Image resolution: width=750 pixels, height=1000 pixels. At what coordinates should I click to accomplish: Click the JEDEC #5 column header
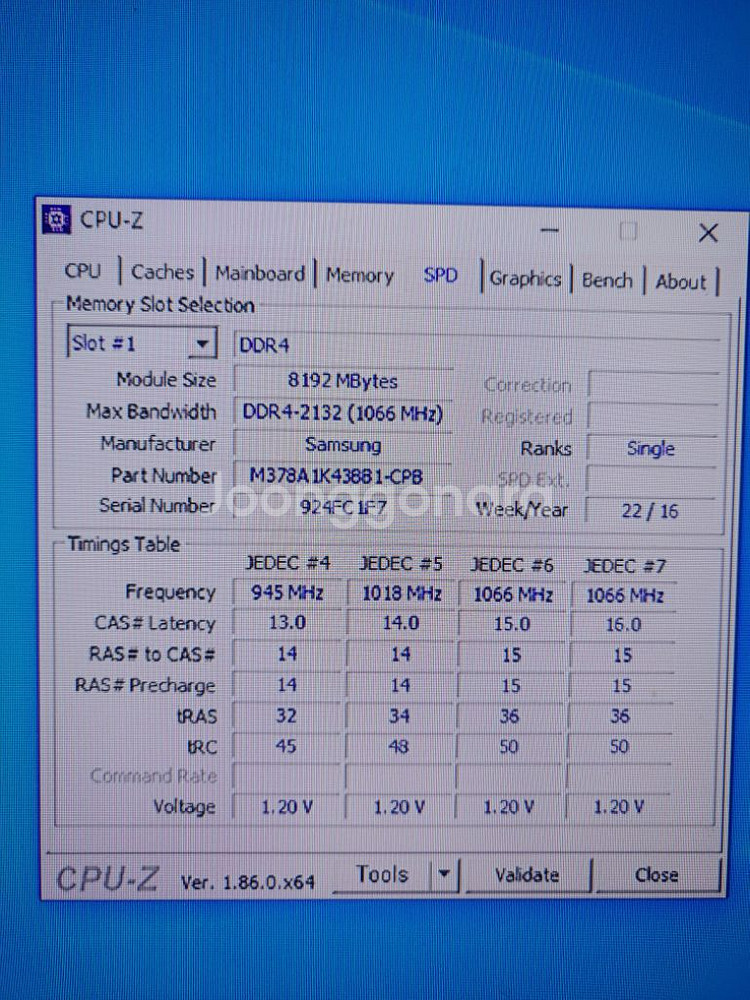pyautogui.click(x=401, y=564)
